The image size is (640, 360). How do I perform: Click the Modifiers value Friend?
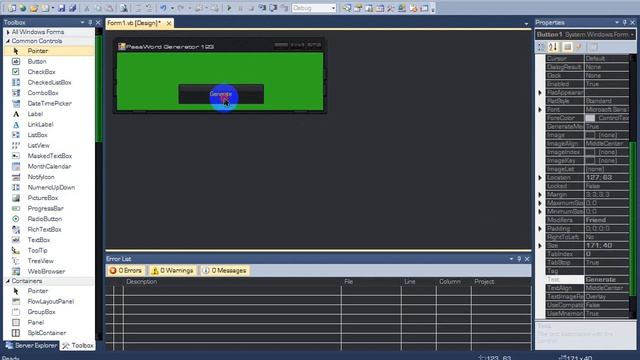click(607, 220)
